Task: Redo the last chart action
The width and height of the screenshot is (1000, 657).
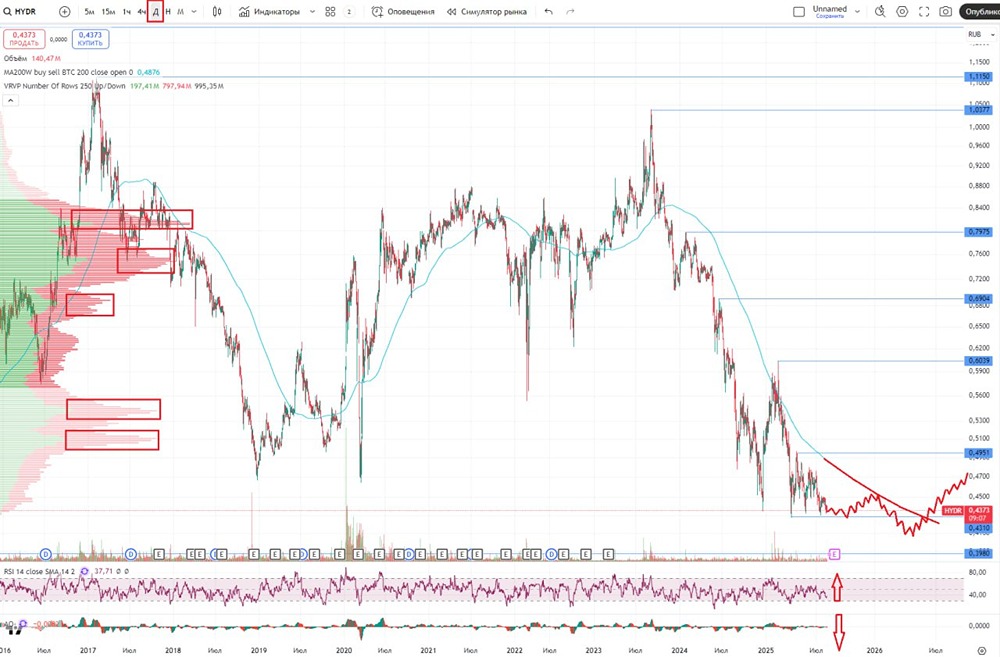Action: pos(570,11)
